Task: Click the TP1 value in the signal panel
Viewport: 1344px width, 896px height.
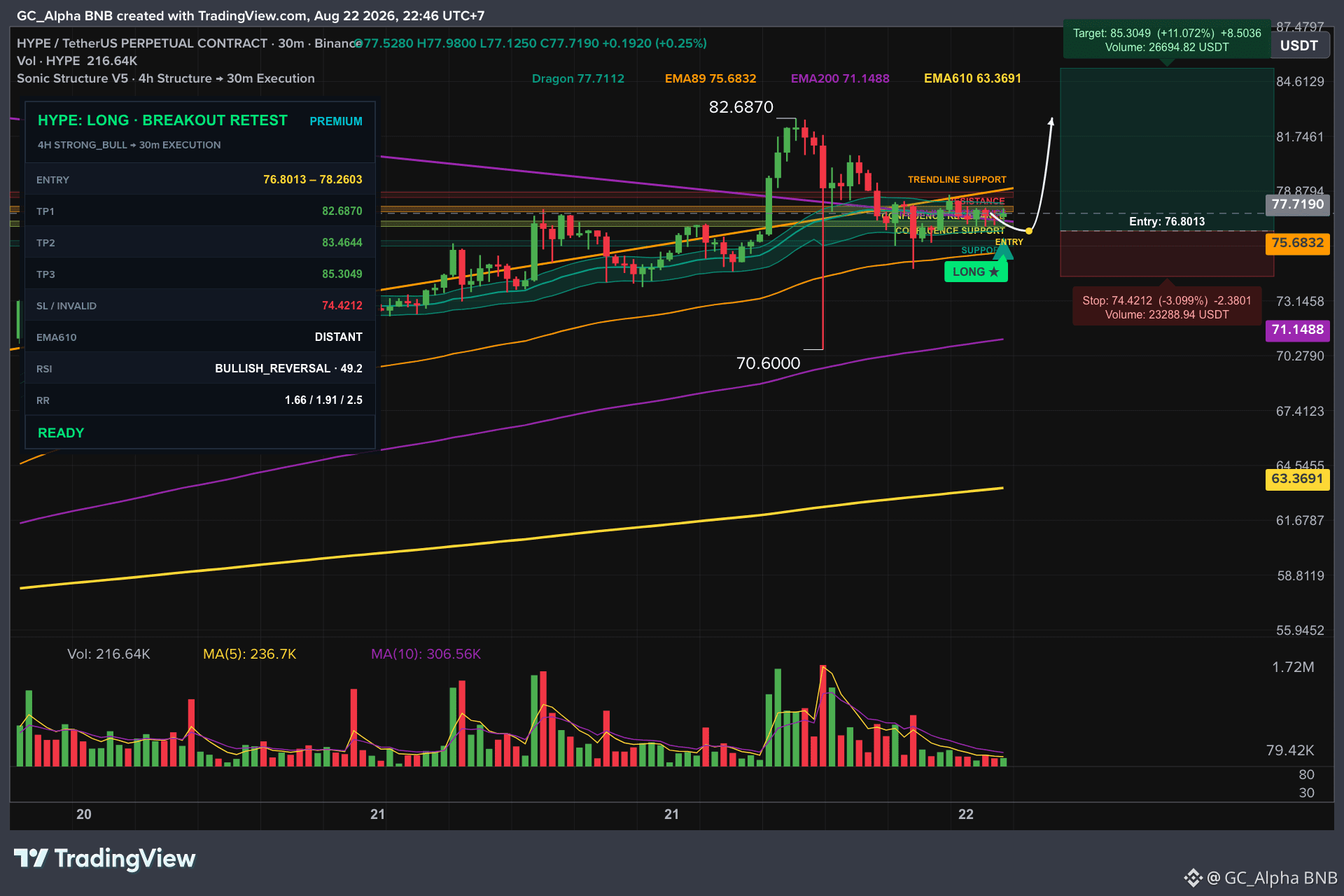Action: point(342,211)
